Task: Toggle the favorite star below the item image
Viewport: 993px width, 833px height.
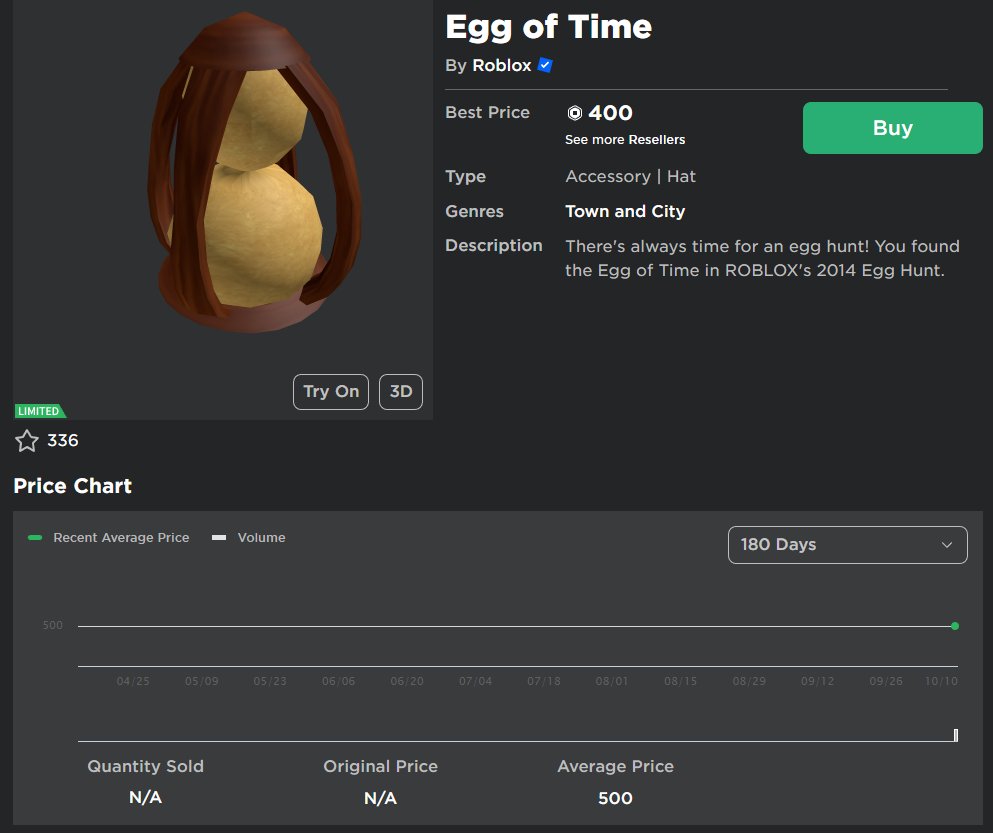Action: tap(26, 440)
